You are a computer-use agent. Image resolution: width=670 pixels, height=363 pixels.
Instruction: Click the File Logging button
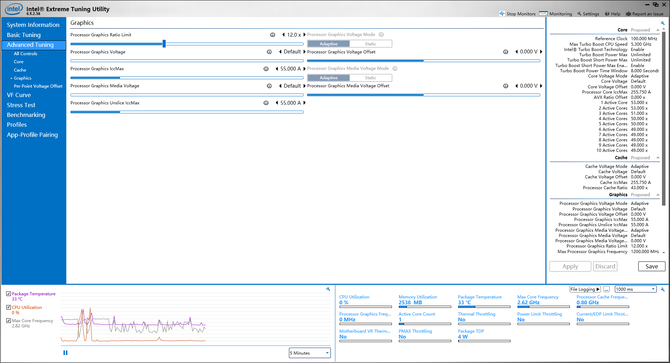click(585, 289)
